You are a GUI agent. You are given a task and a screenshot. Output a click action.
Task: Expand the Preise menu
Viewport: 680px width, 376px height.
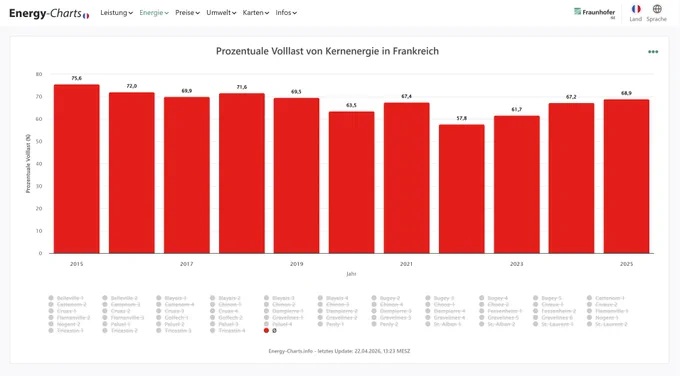coord(187,13)
